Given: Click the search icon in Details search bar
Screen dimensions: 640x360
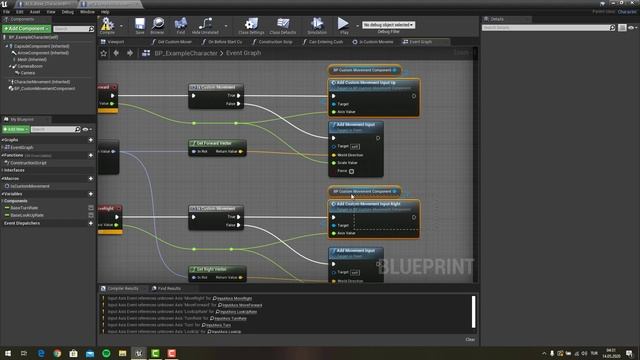Looking at the screenshot, I should tap(612, 28).
